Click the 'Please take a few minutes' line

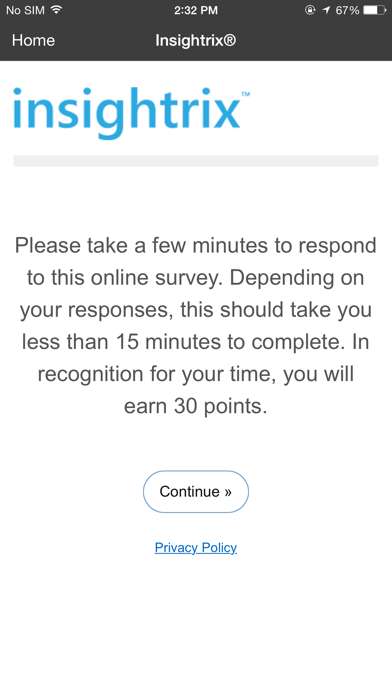pos(196,245)
